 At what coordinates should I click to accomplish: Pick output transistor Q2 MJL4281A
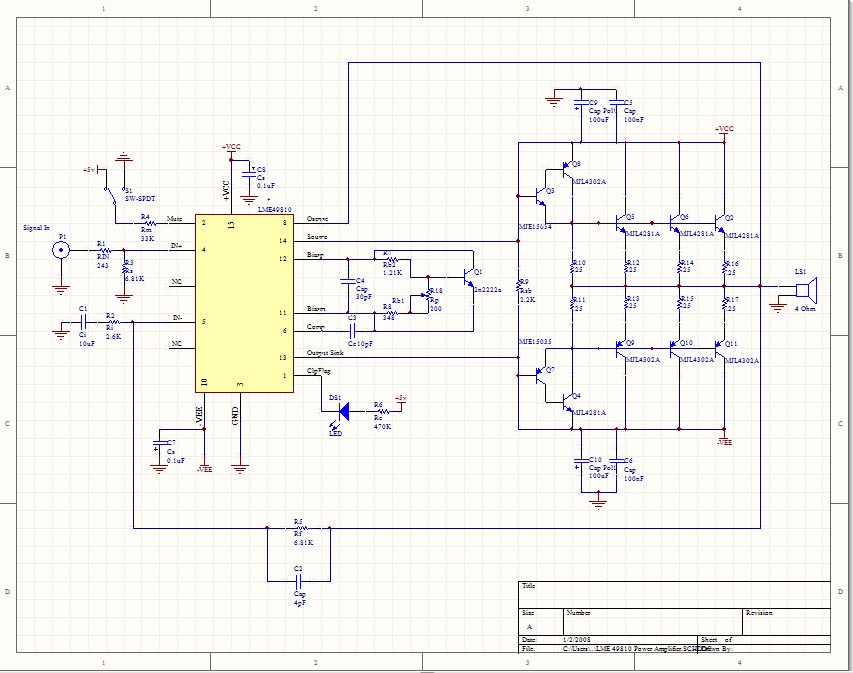[x=719, y=223]
